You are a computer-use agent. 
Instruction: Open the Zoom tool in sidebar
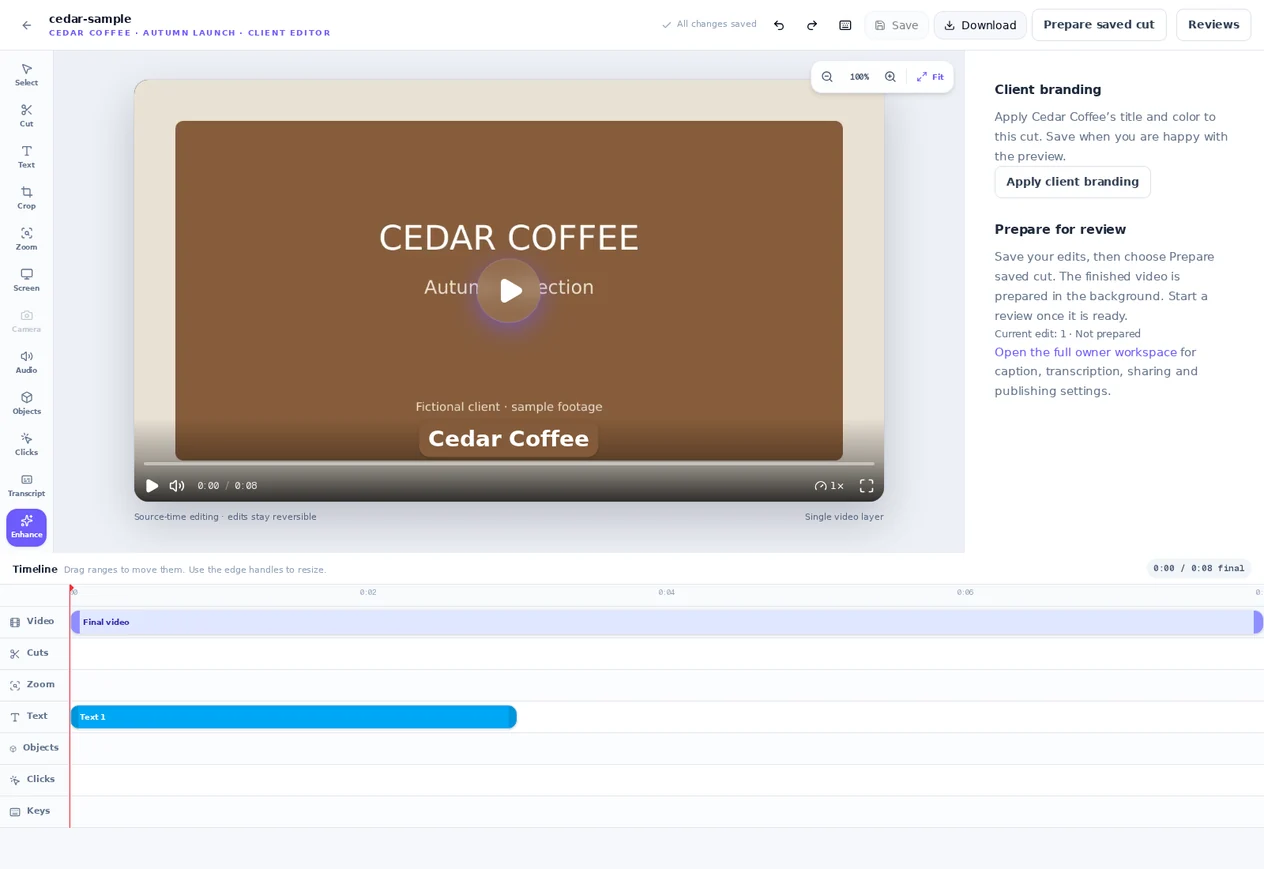tap(26, 238)
